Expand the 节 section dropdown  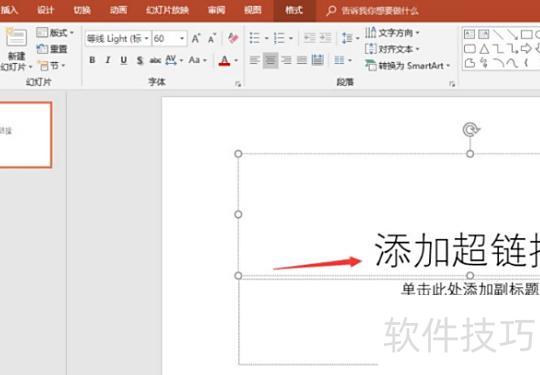52,65
